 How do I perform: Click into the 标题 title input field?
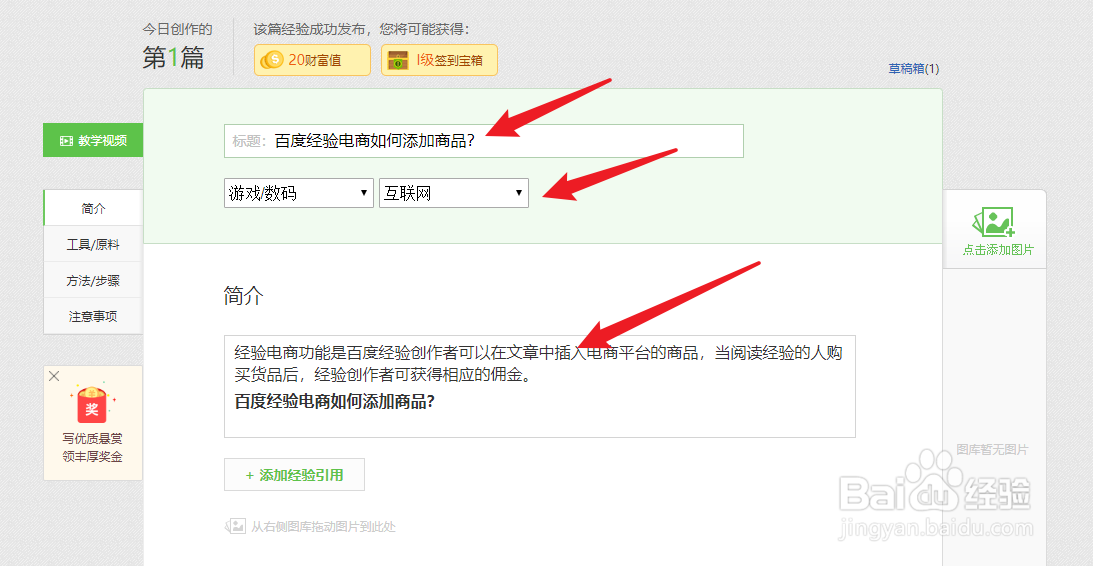484,141
